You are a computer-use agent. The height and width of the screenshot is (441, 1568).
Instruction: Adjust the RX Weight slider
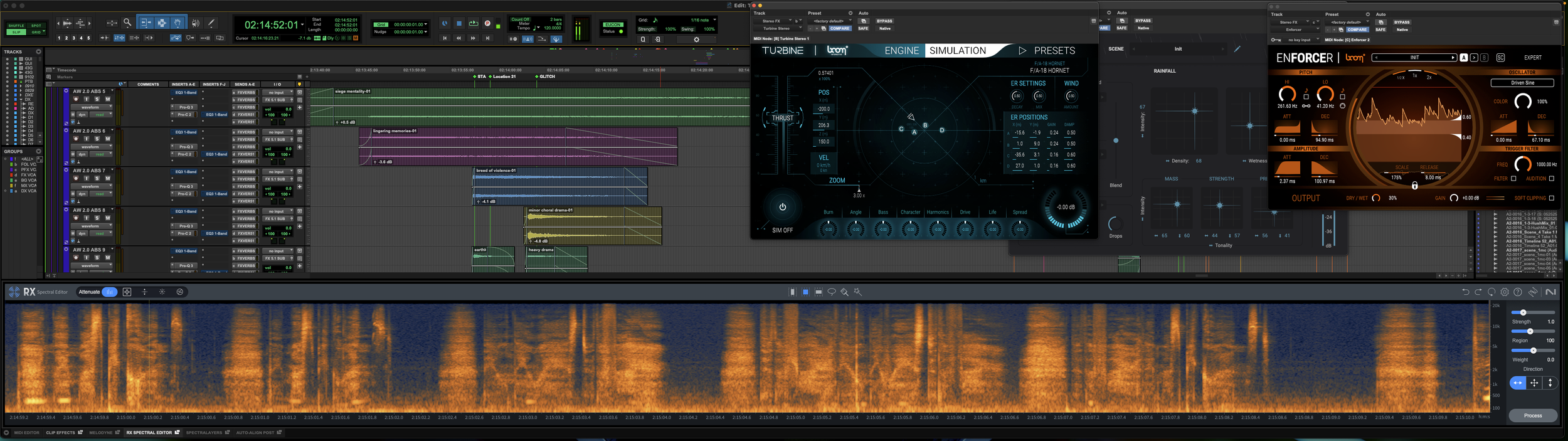pos(1533,350)
